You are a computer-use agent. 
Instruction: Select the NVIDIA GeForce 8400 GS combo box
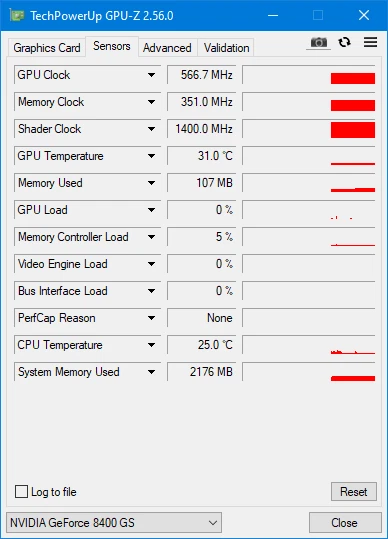tap(114, 523)
